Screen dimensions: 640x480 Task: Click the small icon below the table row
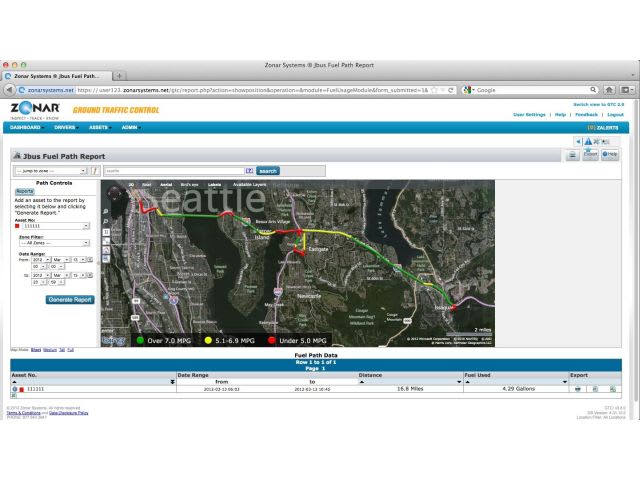[x=15, y=396]
